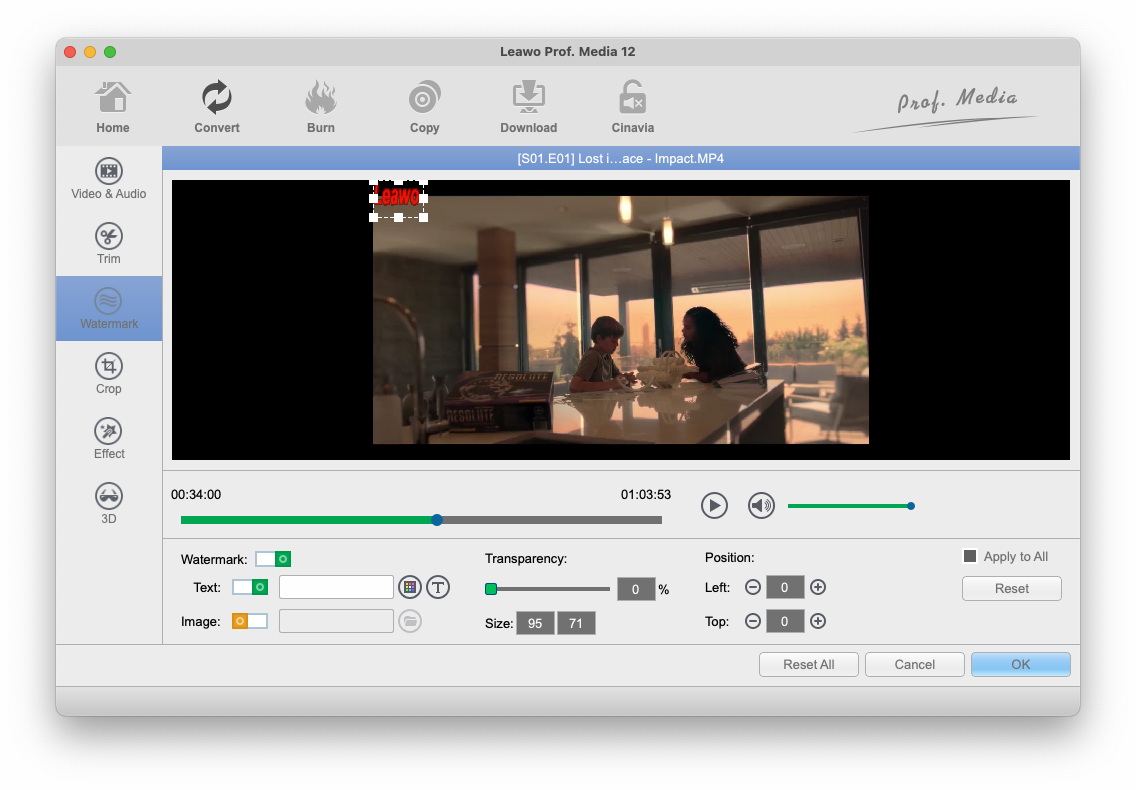Viewport: 1136px width, 790px height.
Task: Open the Convert module in toolbar
Action: pos(217,107)
